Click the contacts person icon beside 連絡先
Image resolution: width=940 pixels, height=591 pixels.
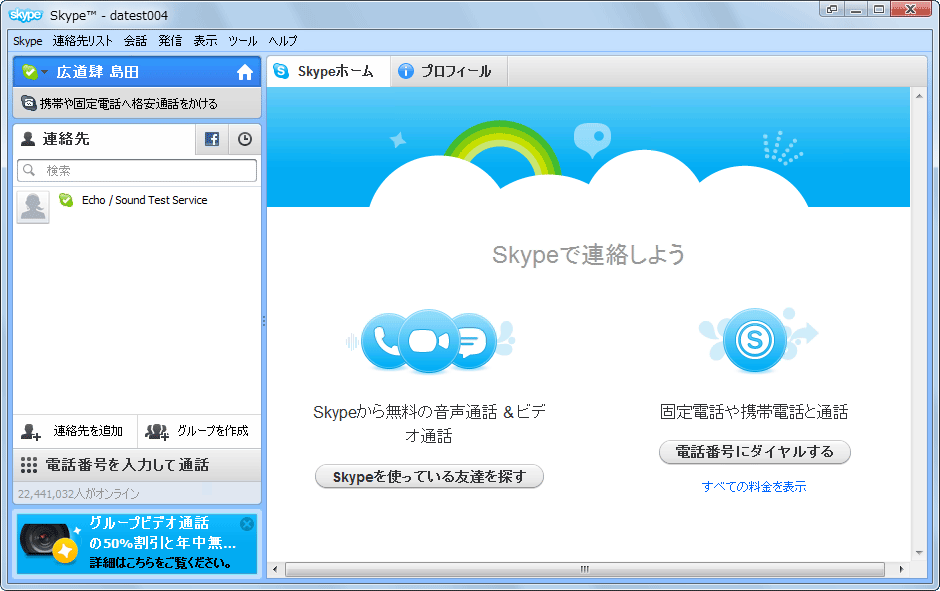click(x=28, y=139)
